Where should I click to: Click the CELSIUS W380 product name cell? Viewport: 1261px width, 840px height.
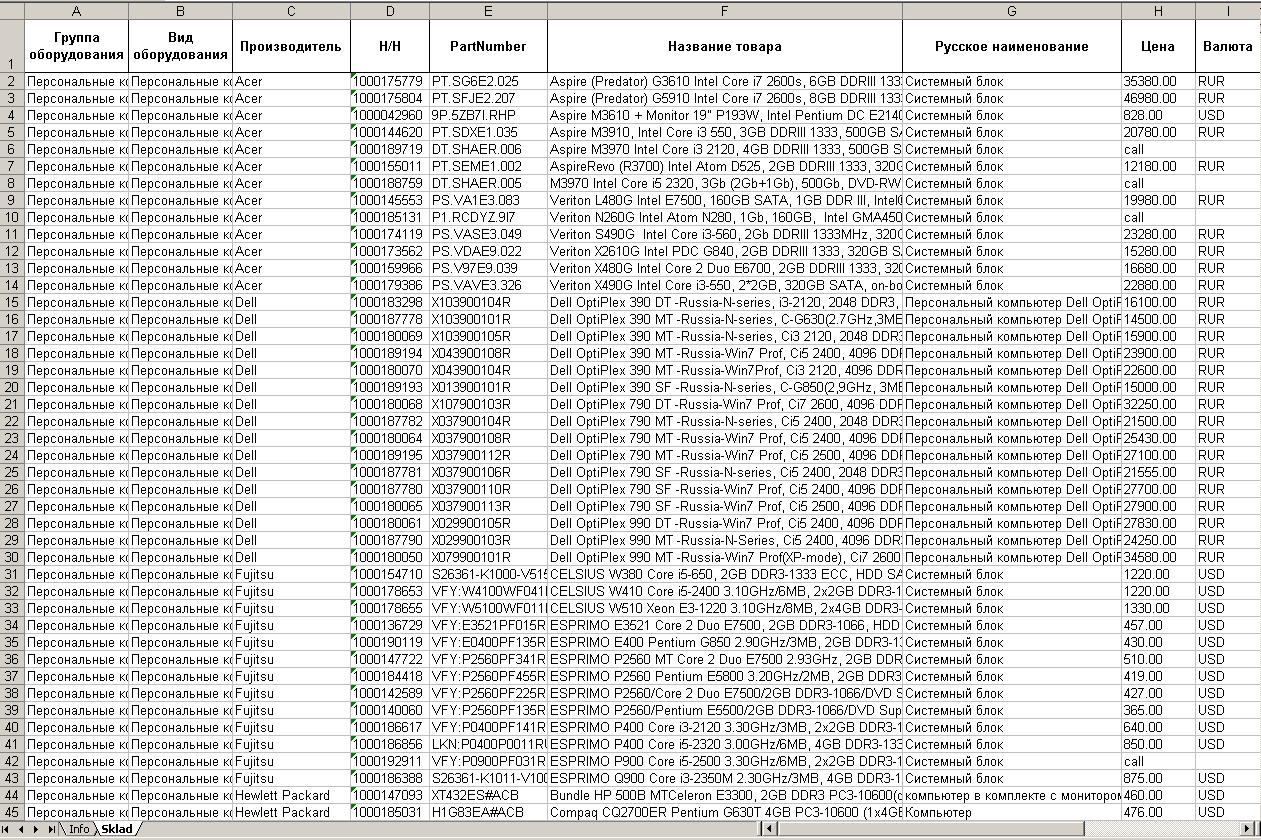tap(725, 574)
